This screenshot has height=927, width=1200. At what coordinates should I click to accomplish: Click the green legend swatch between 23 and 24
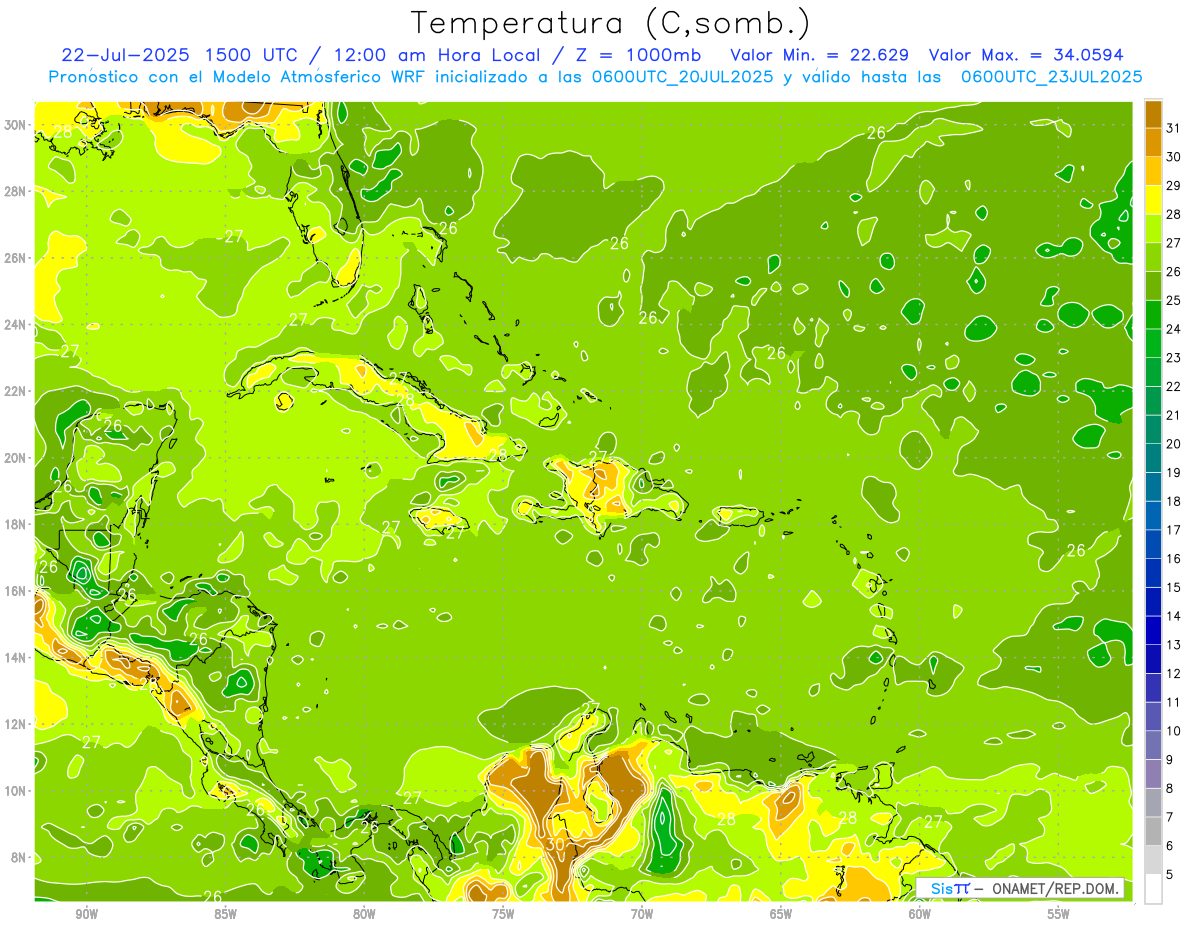click(1153, 343)
